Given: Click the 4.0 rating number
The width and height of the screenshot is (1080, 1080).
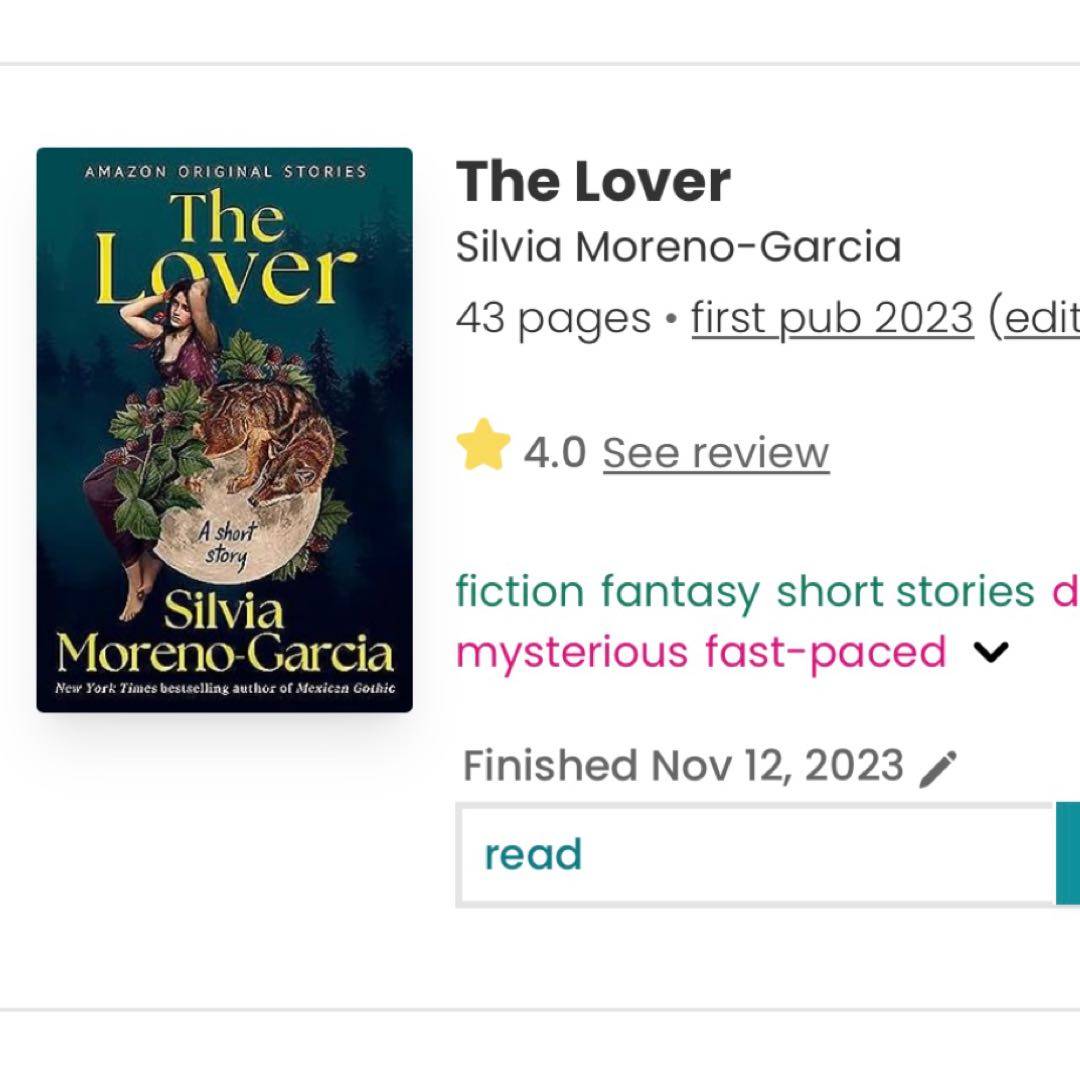Looking at the screenshot, I should point(554,453).
